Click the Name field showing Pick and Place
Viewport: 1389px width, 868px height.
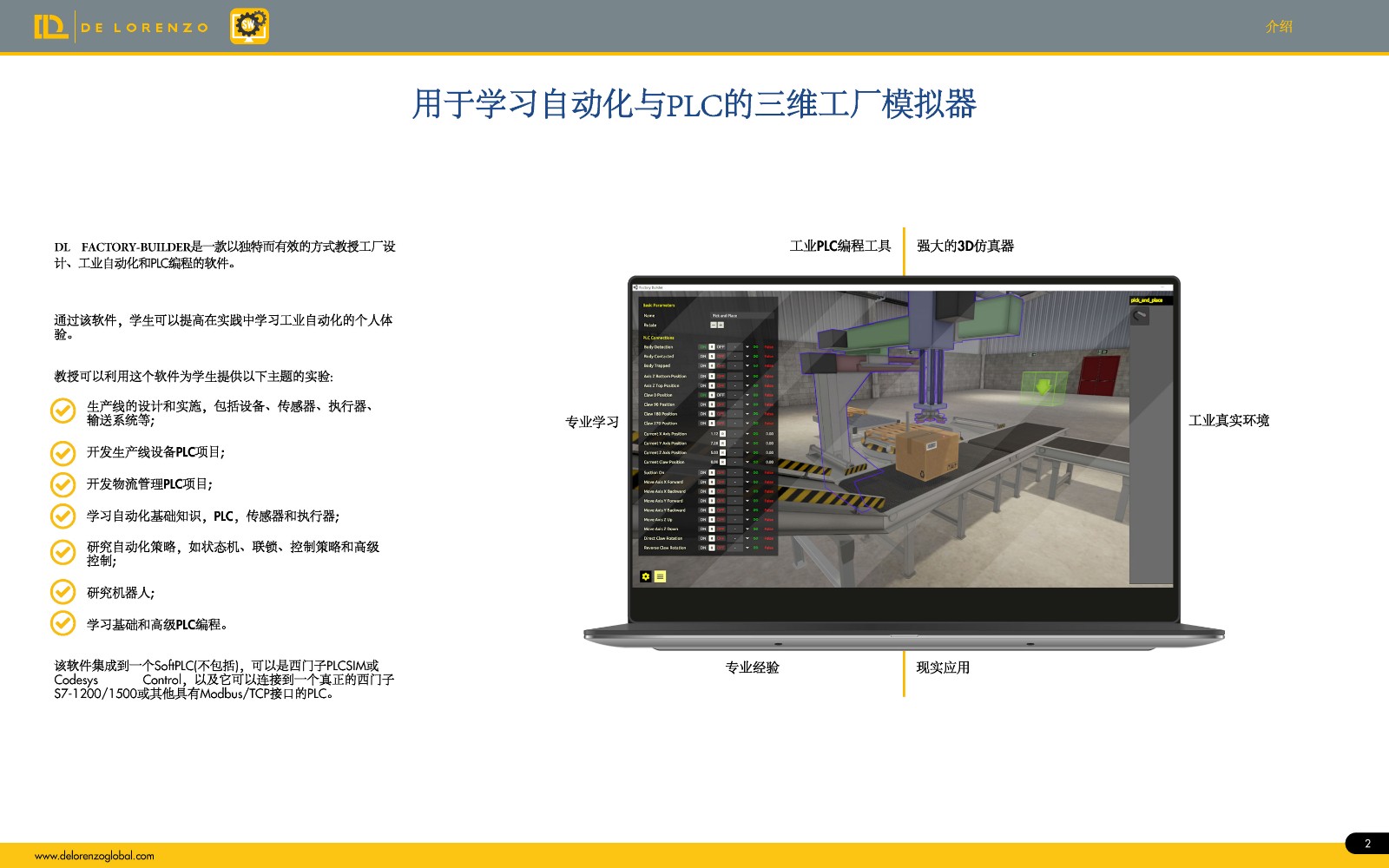[x=741, y=316]
